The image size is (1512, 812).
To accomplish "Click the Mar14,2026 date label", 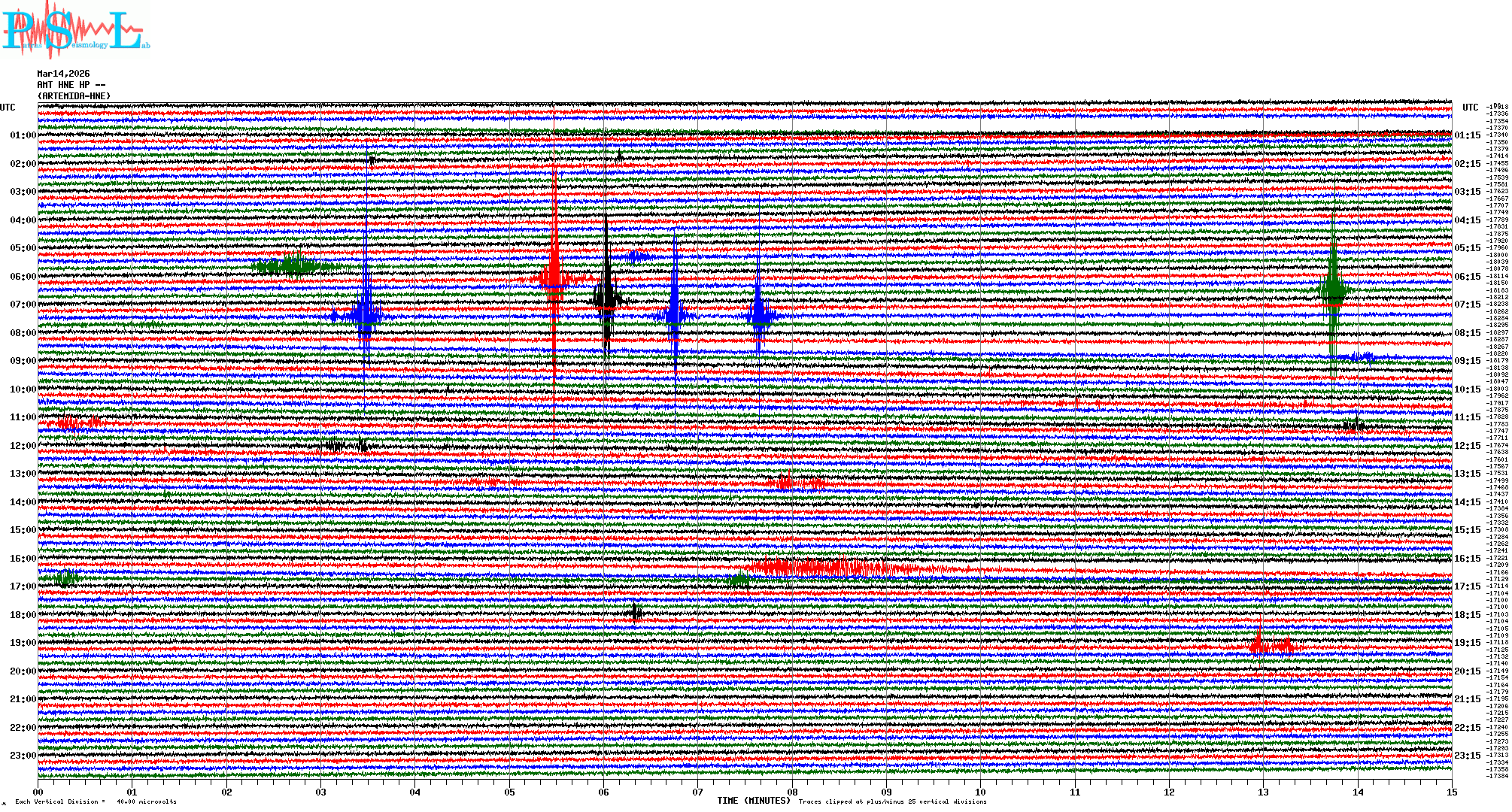I will point(63,74).
